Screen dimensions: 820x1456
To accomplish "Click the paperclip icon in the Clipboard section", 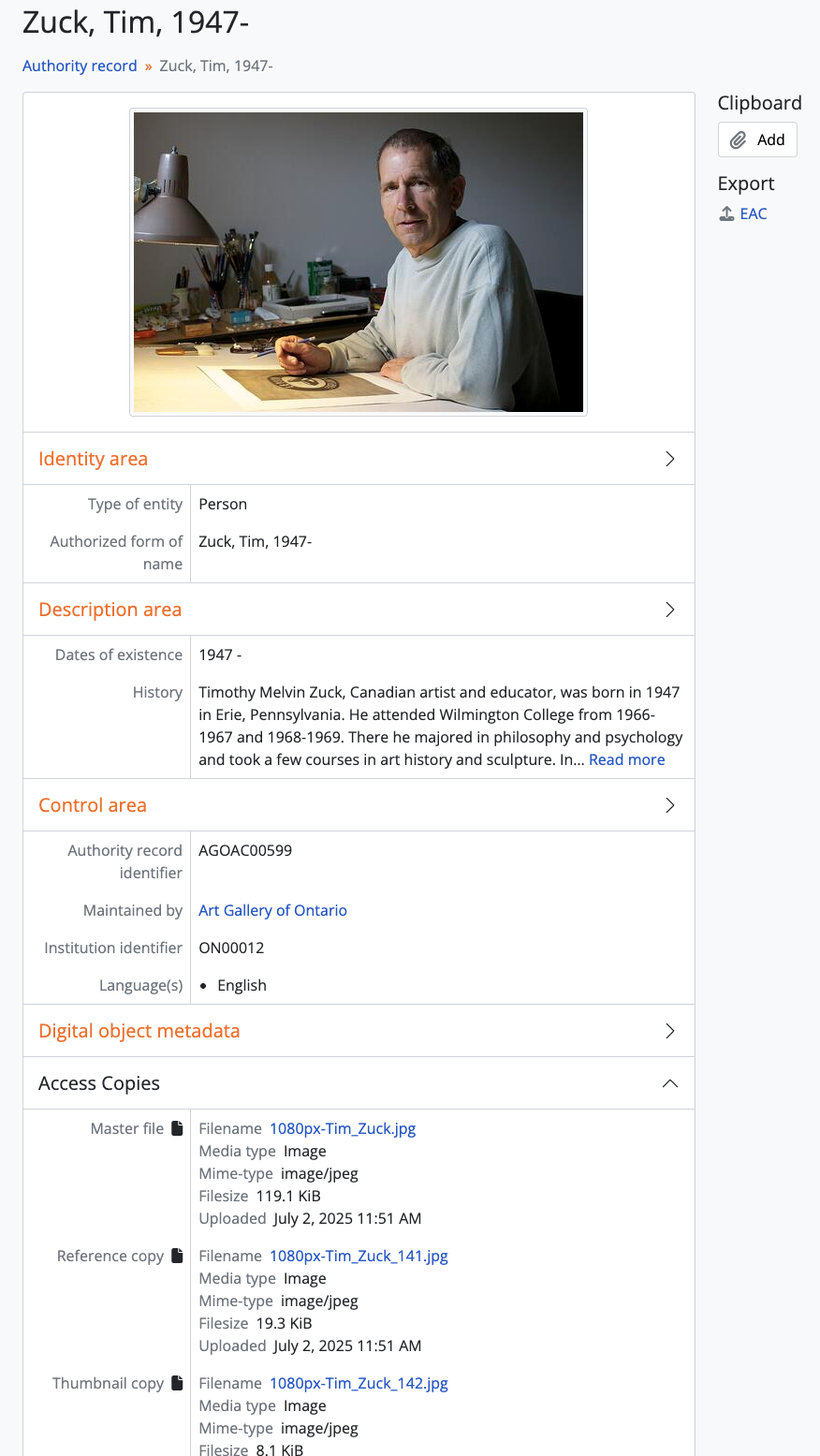I will click(x=739, y=140).
